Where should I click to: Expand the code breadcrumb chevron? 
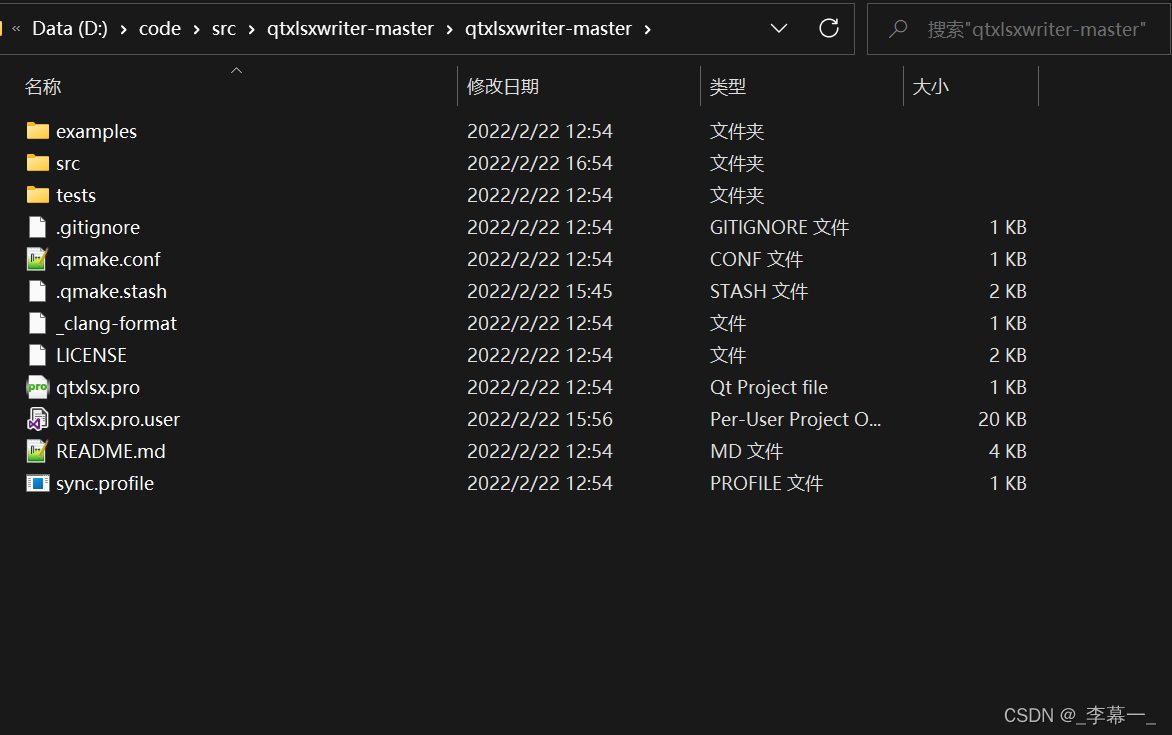(x=194, y=28)
